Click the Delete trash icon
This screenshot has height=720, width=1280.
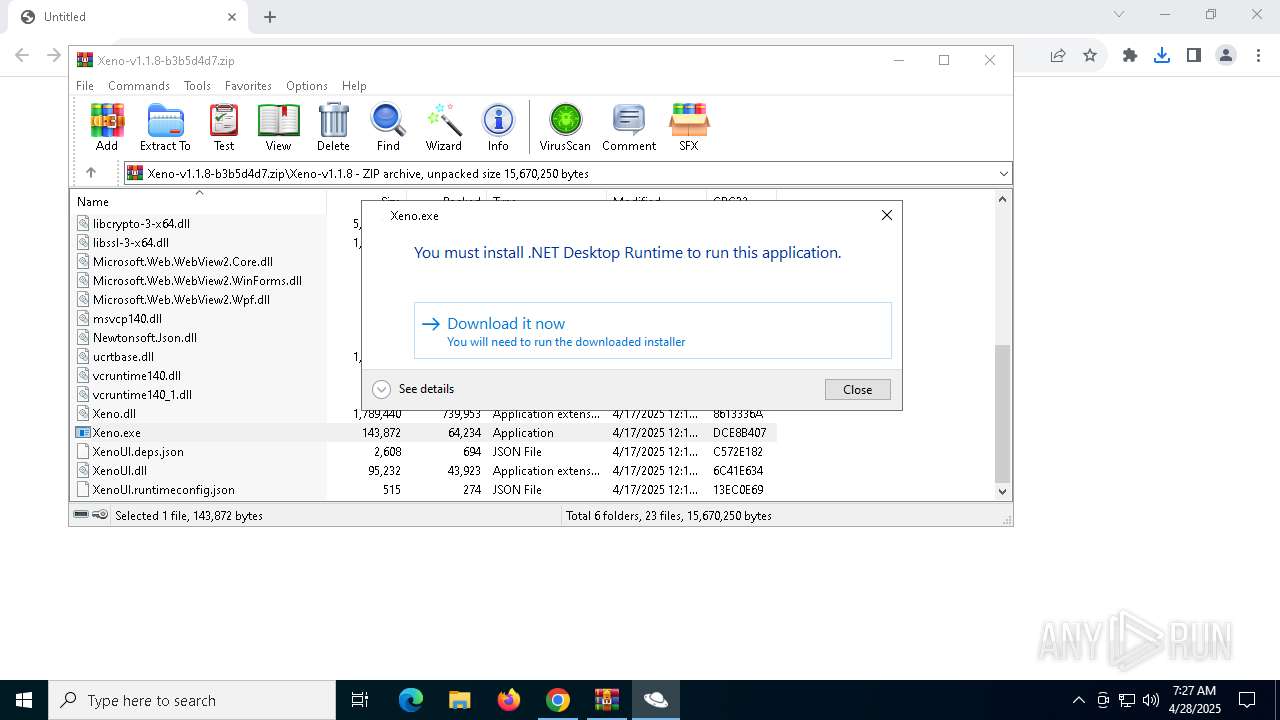click(x=333, y=127)
